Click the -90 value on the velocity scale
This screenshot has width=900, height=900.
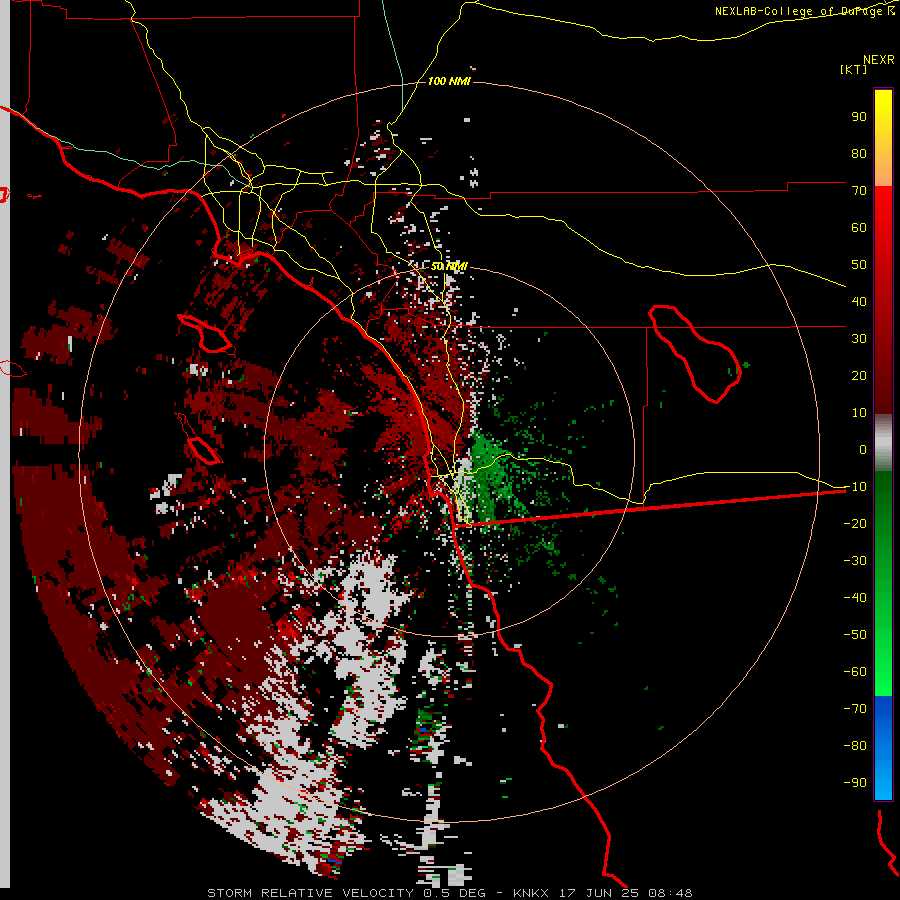(x=855, y=782)
